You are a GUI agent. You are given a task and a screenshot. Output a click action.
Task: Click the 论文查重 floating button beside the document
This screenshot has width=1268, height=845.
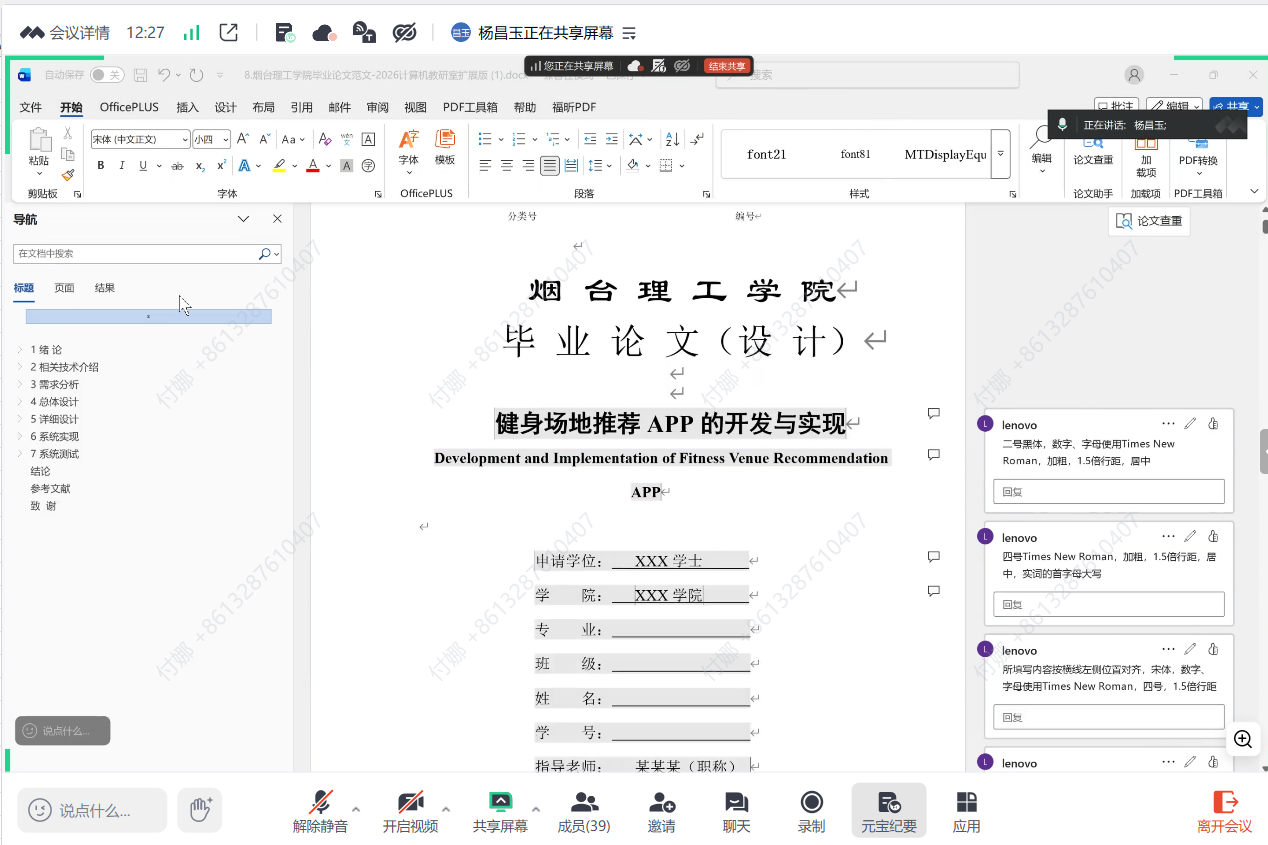[1149, 221]
